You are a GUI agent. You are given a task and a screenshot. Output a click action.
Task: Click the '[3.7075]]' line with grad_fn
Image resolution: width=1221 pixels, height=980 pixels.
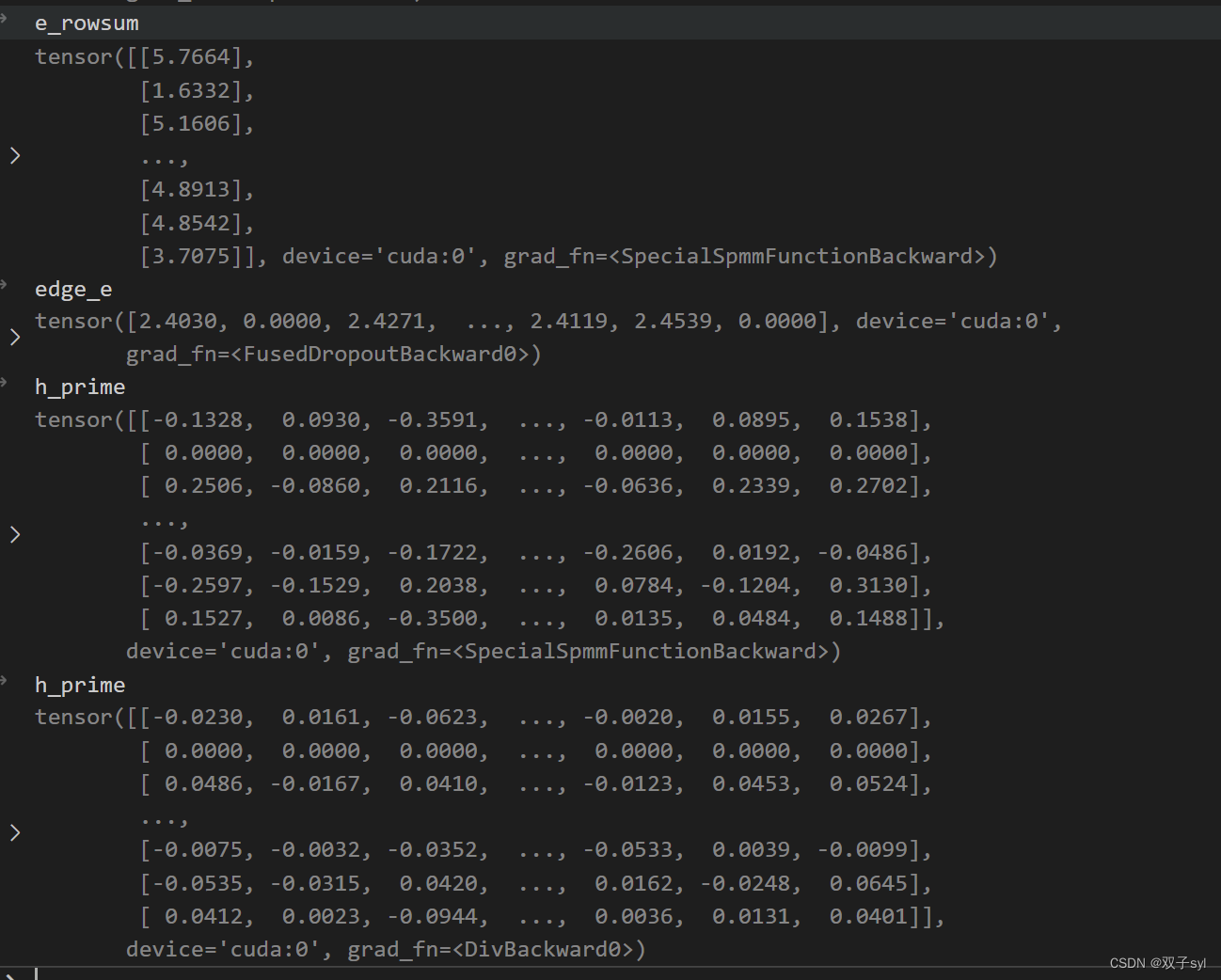point(568,257)
